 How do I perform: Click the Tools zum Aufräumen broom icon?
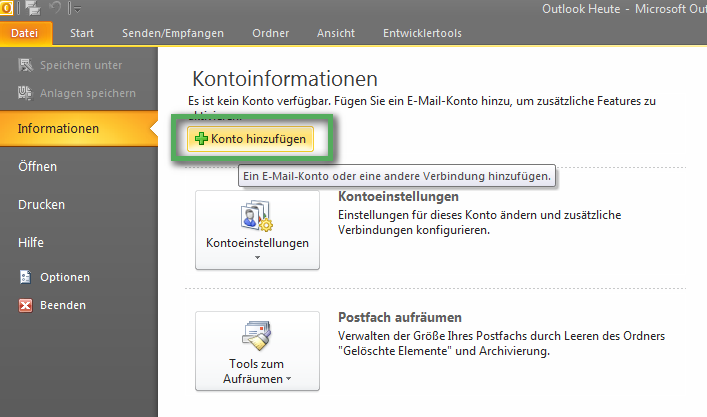[x=257, y=336]
